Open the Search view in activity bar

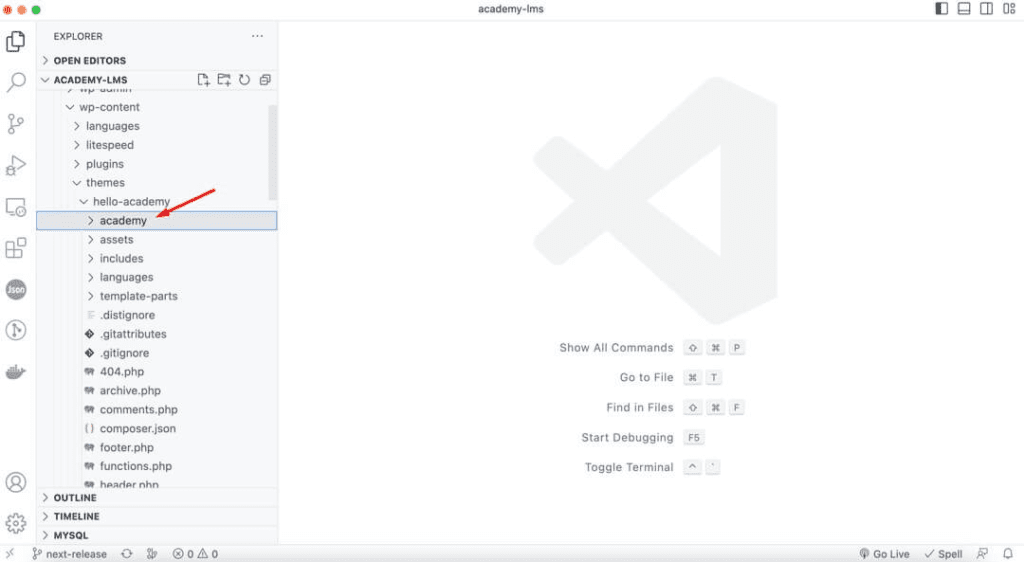[x=16, y=82]
